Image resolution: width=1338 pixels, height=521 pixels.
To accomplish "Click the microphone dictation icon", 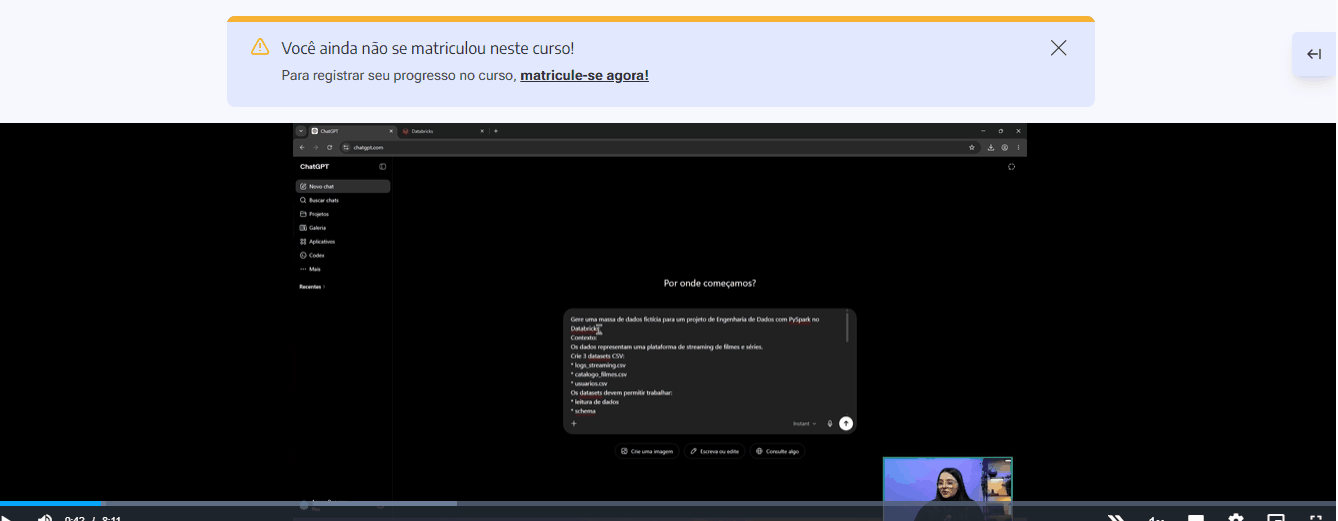I will click(x=830, y=423).
